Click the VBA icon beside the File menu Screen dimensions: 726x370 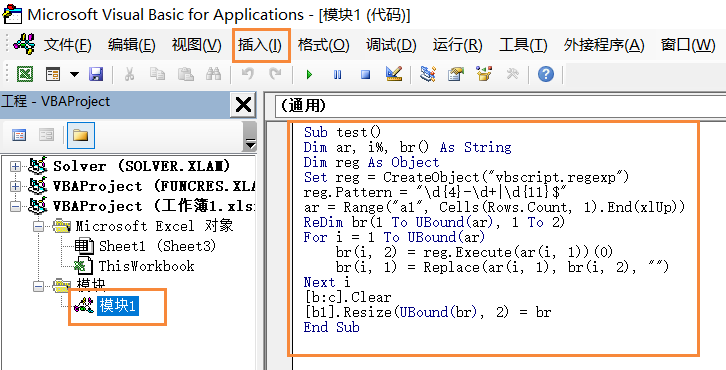(24, 44)
